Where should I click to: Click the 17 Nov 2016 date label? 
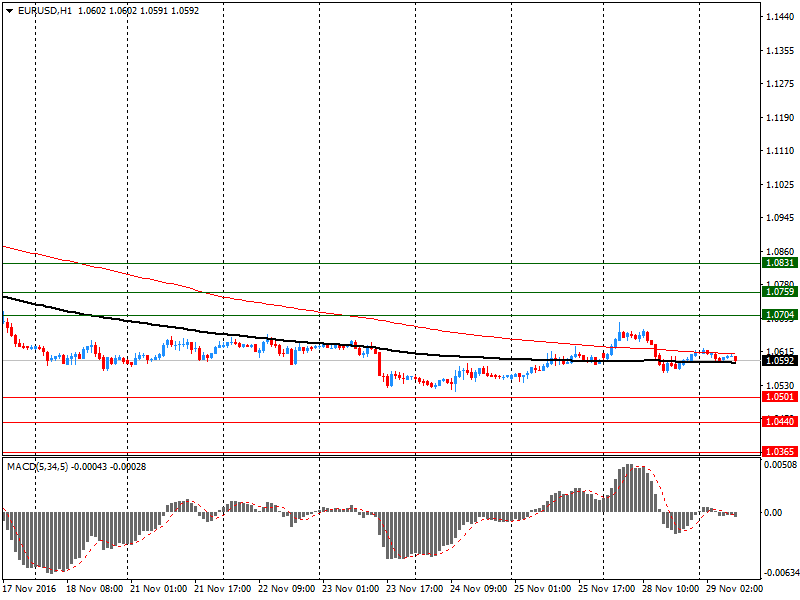[30, 589]
